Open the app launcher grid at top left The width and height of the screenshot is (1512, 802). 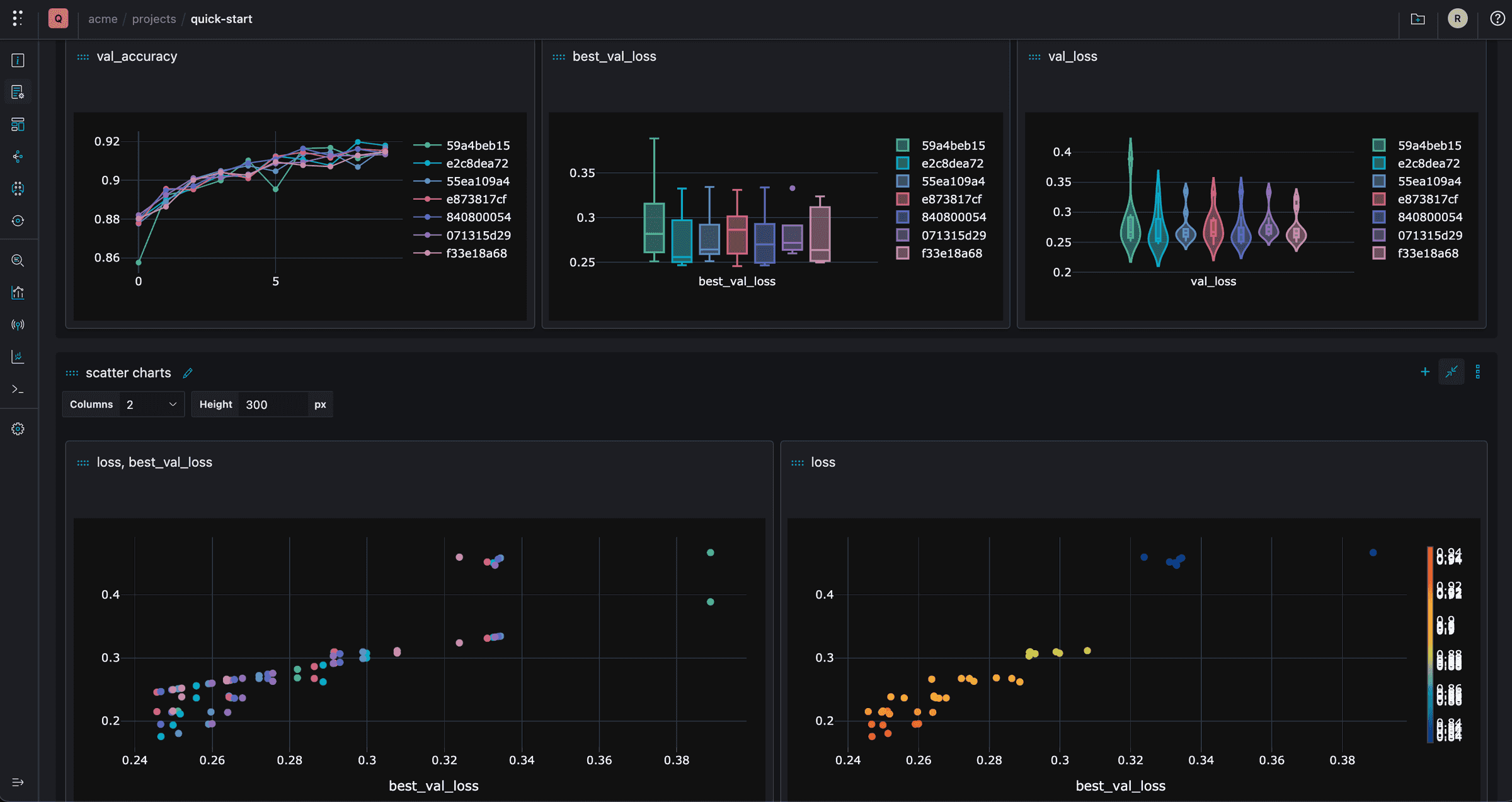point(18,18)
